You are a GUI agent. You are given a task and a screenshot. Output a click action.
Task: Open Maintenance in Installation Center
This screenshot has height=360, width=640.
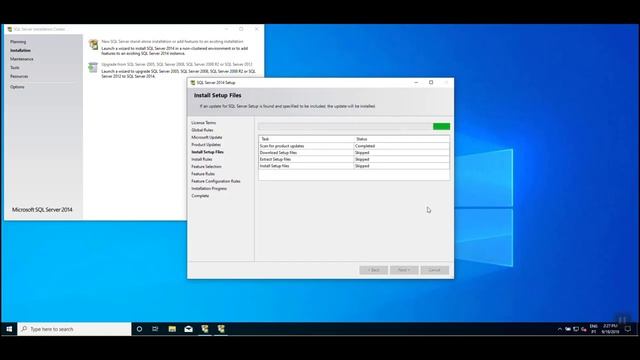22,59
